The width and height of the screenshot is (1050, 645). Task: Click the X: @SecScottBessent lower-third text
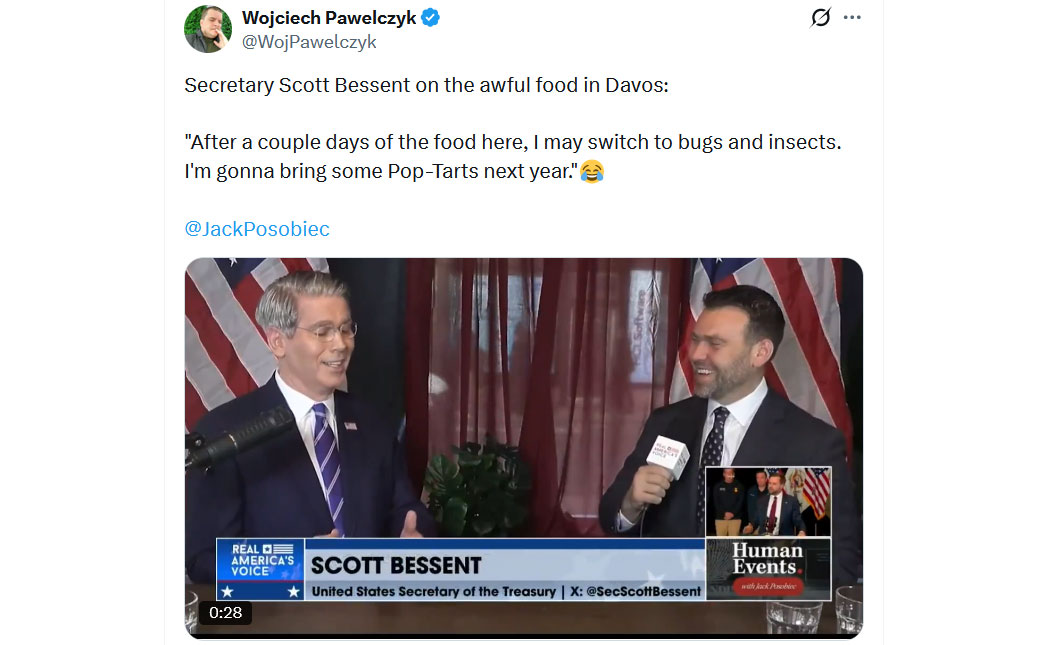(x=635, y=591)
